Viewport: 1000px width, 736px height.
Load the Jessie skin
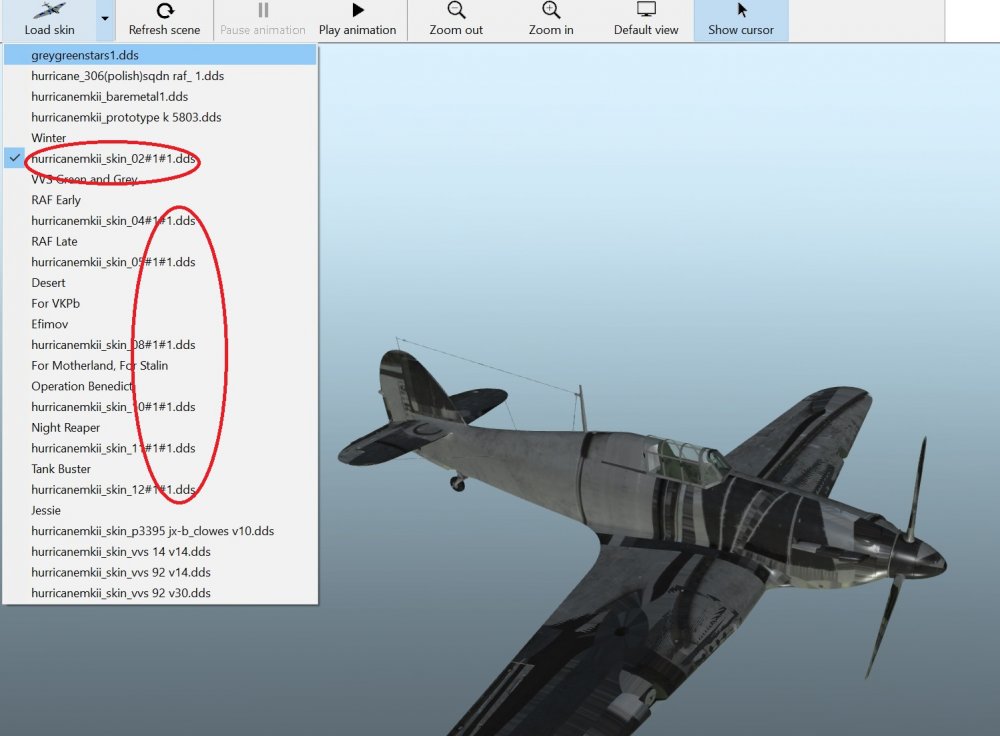pos(160,511)
